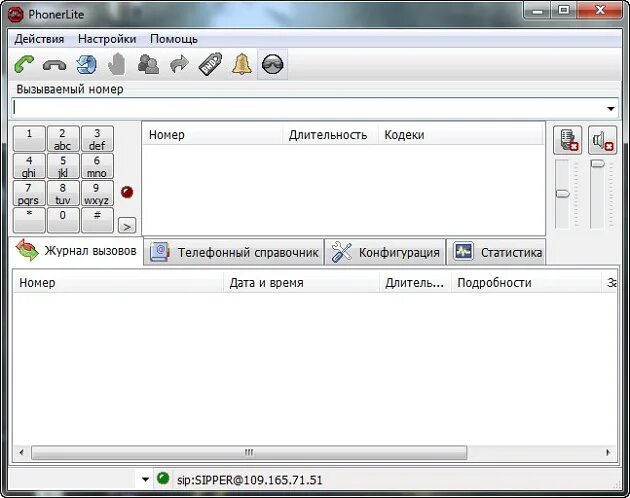Click dial pad key 2 abc
The height and width of the screenshot is (498, 630).
click(63, 139)
